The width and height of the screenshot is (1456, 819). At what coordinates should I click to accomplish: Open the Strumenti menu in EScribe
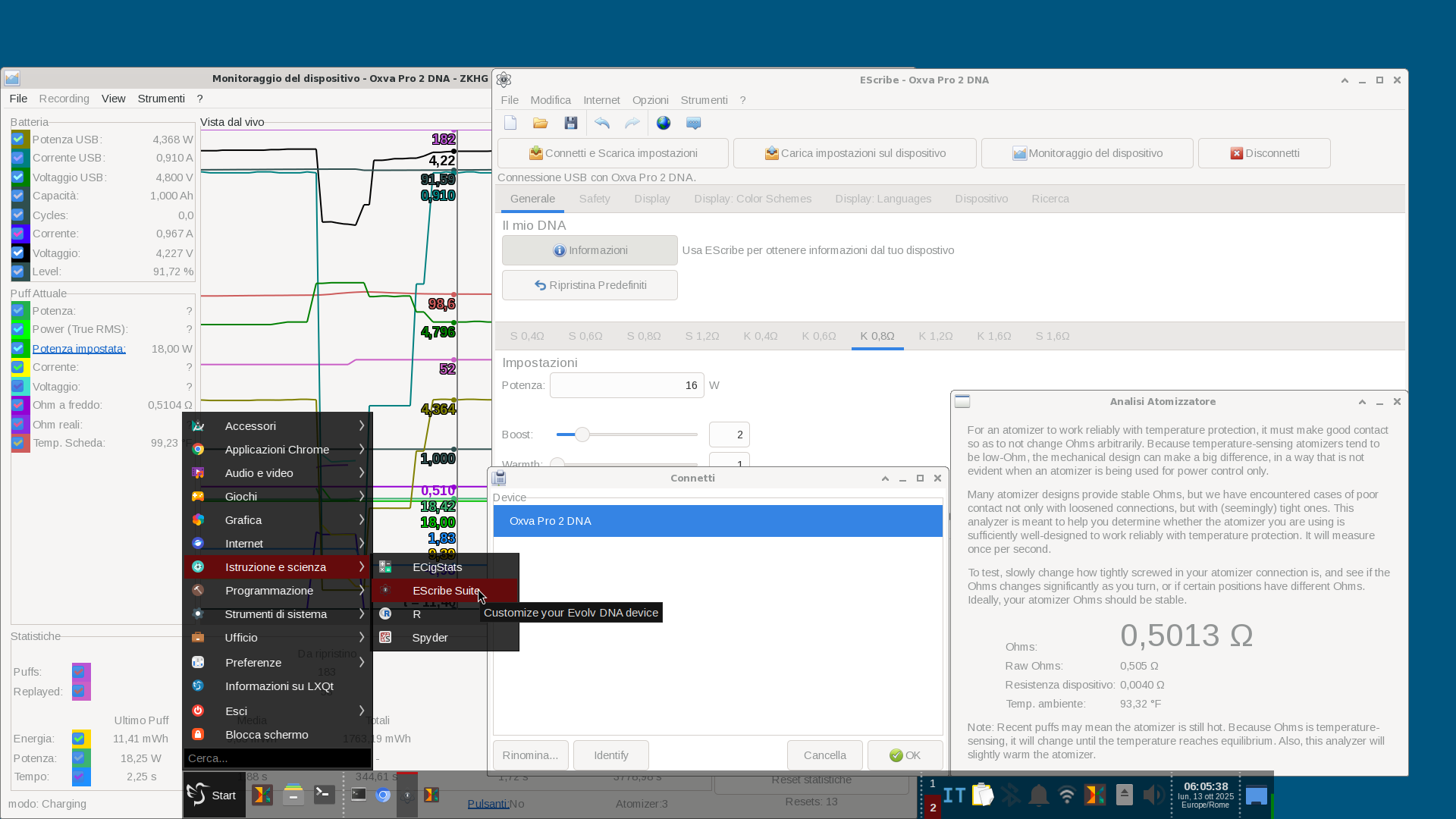[704, 100]
